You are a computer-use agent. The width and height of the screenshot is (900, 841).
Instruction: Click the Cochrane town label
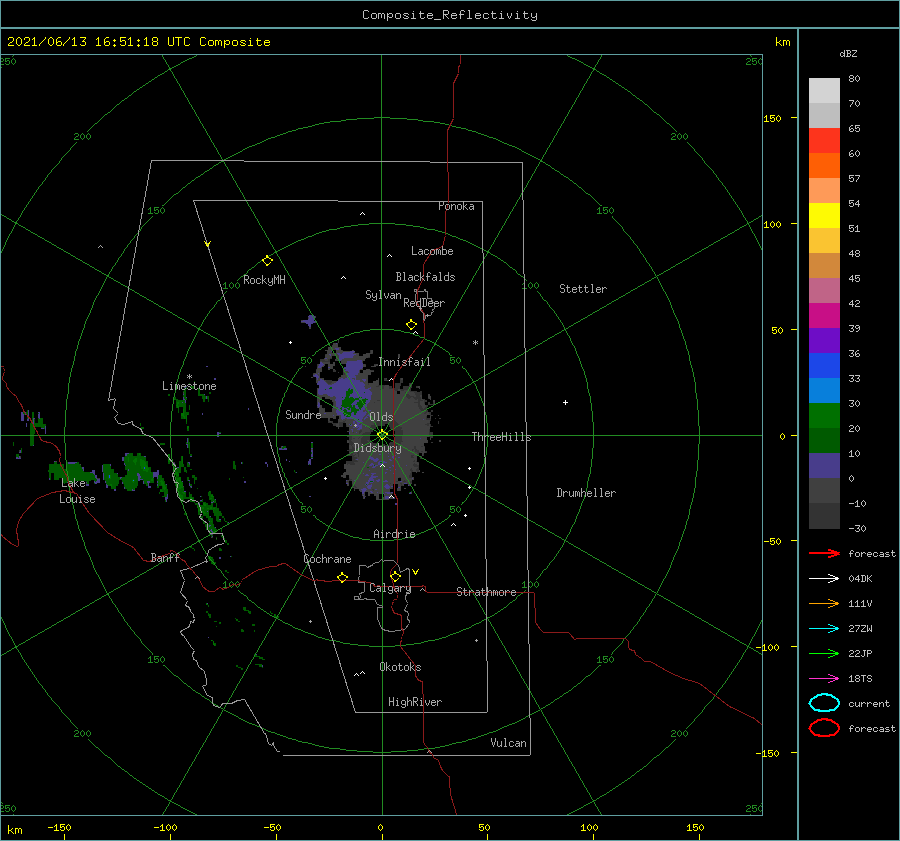[327, 559]
